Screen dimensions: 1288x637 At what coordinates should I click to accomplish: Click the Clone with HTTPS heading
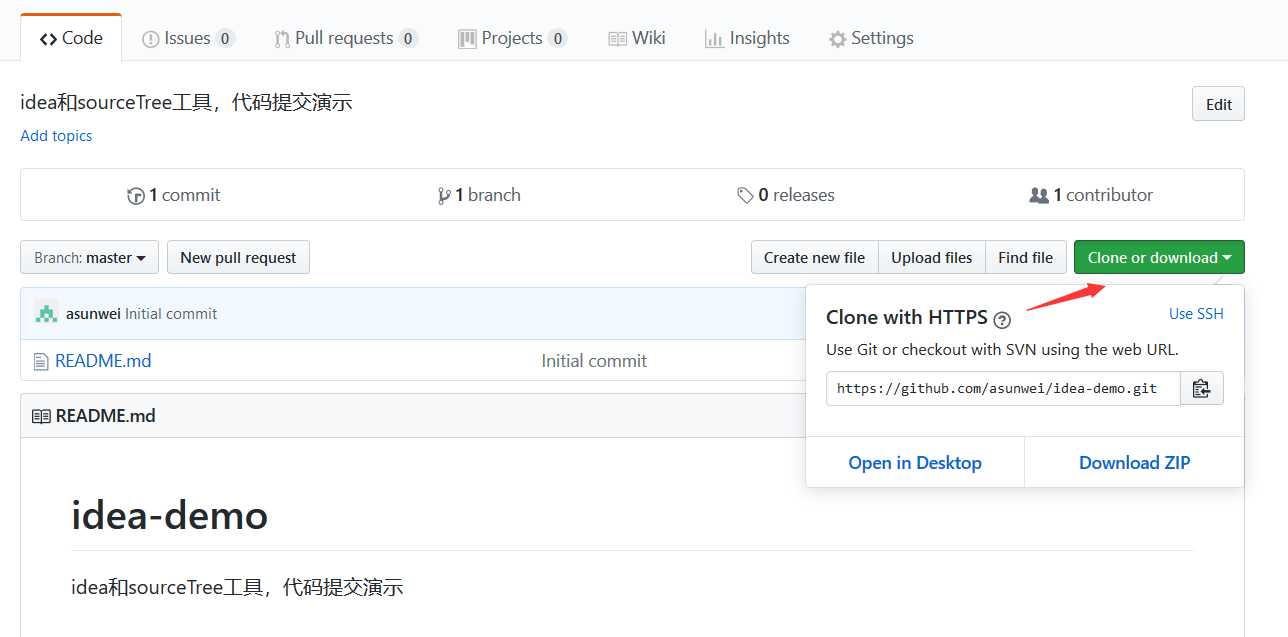pos(907,318)
